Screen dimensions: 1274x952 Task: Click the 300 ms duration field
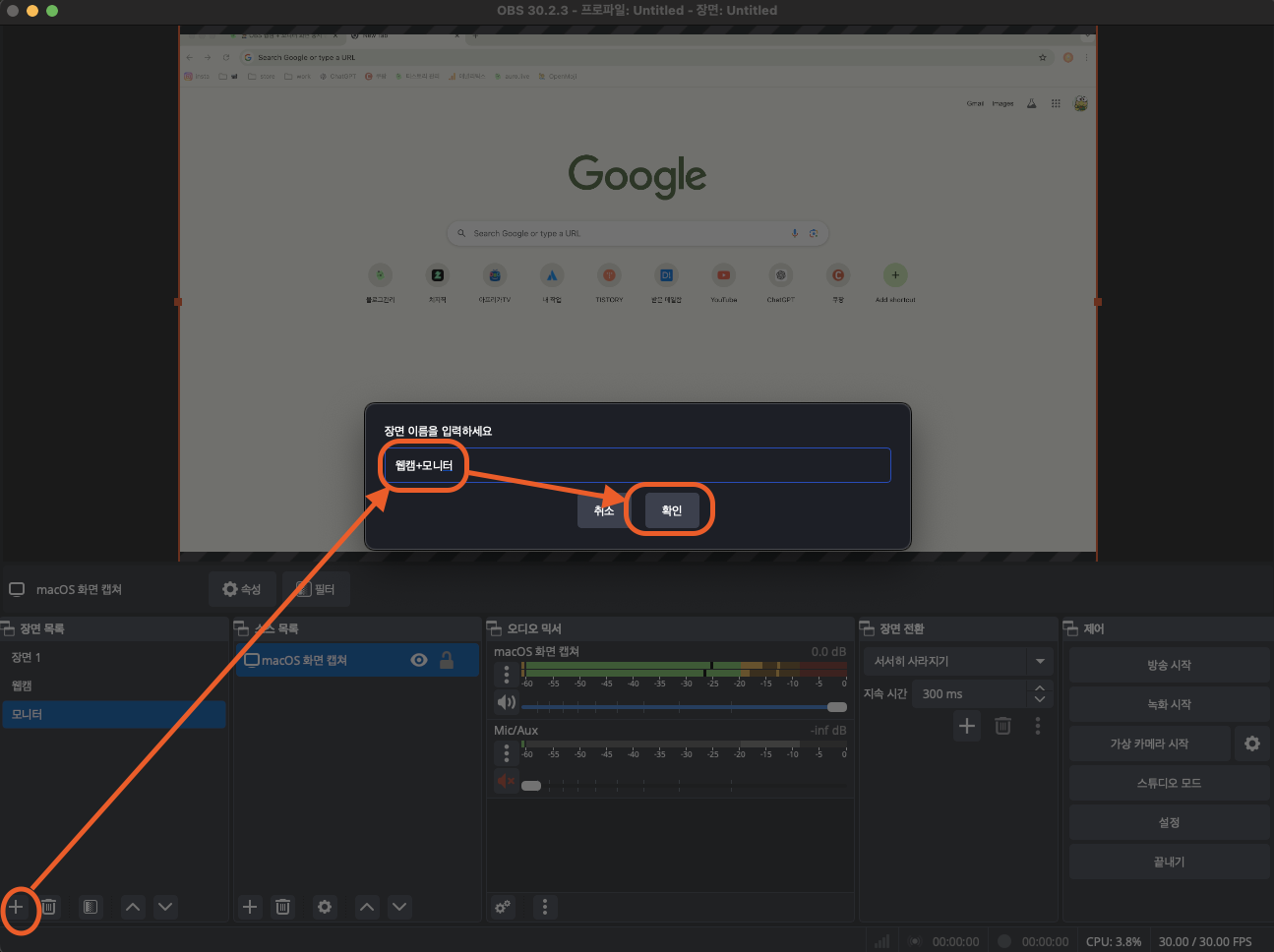coord(970,693)
